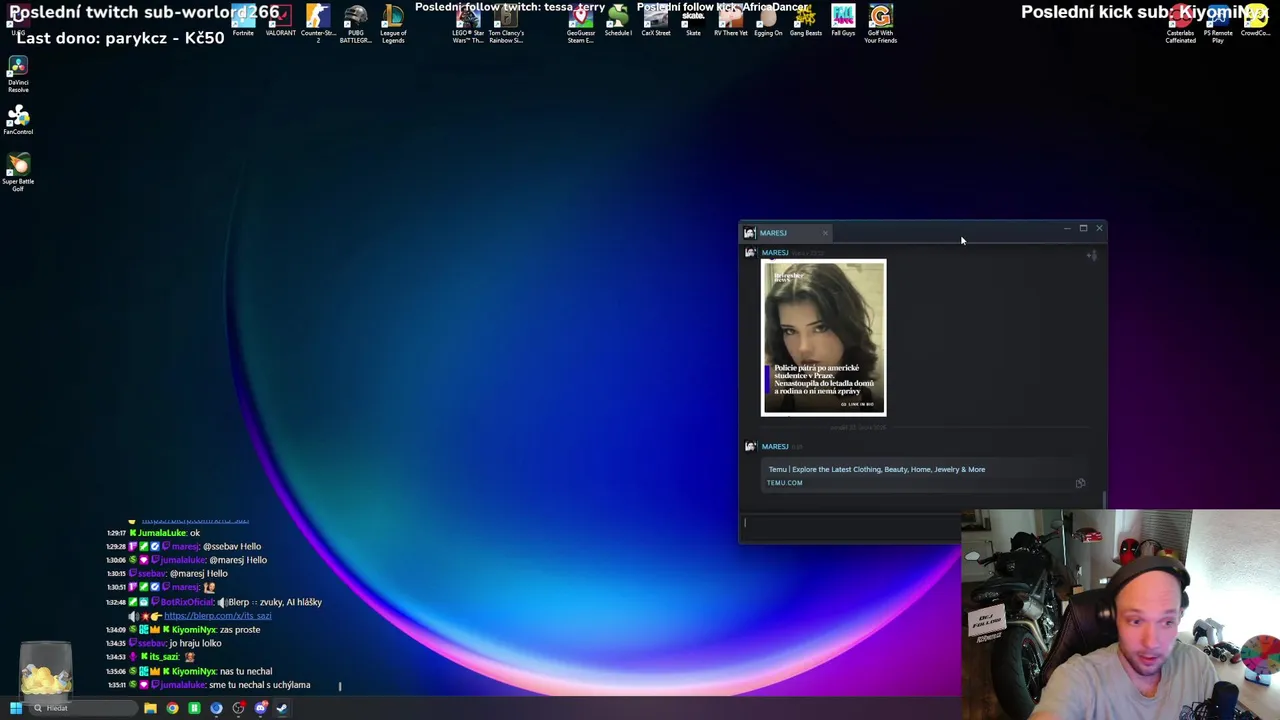Launch the VALORANT desktop icon
This screenshot has height=720, width=1280.
[281, 20]
